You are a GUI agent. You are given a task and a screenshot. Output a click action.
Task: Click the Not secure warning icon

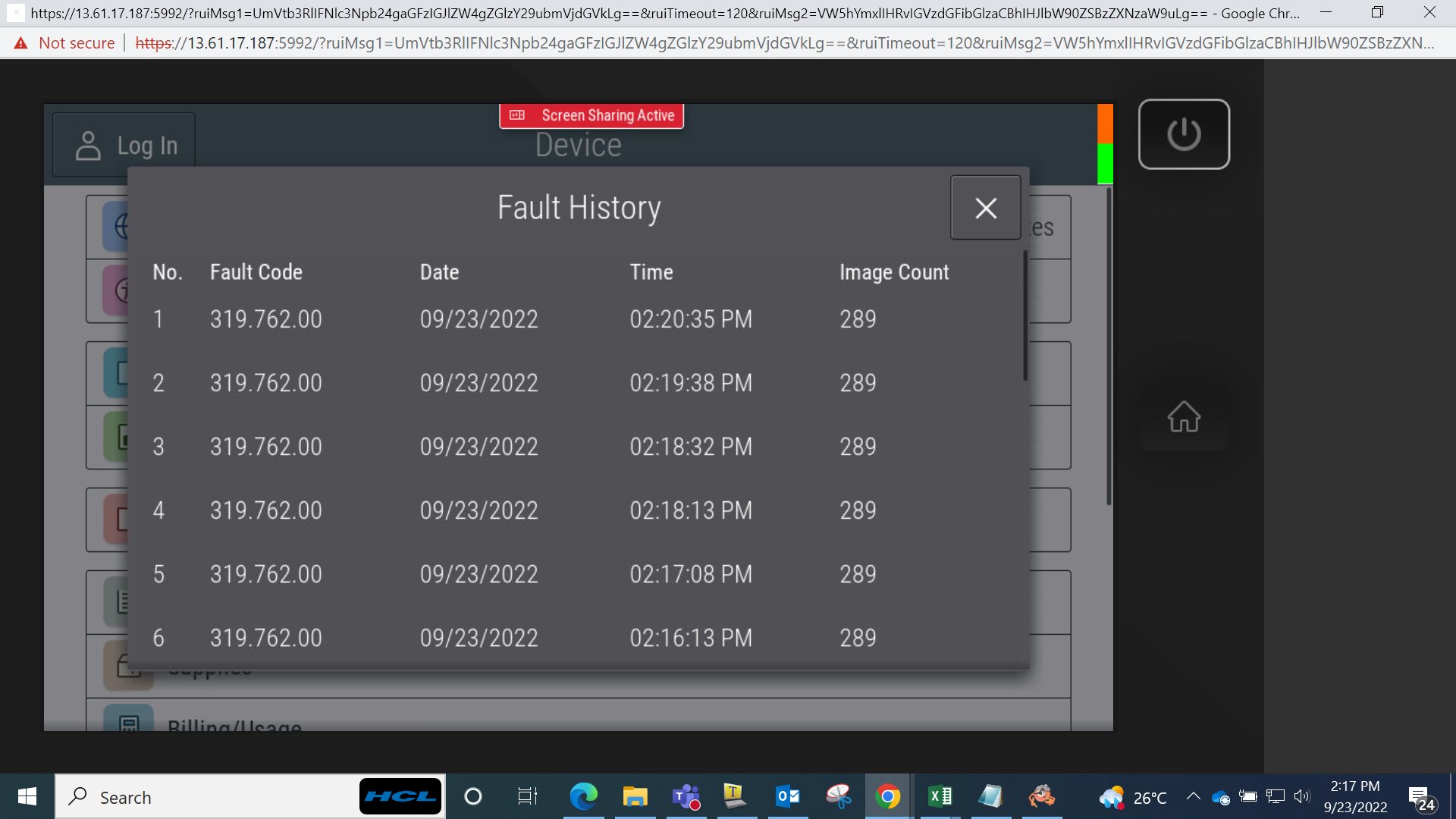click(21, 43)
